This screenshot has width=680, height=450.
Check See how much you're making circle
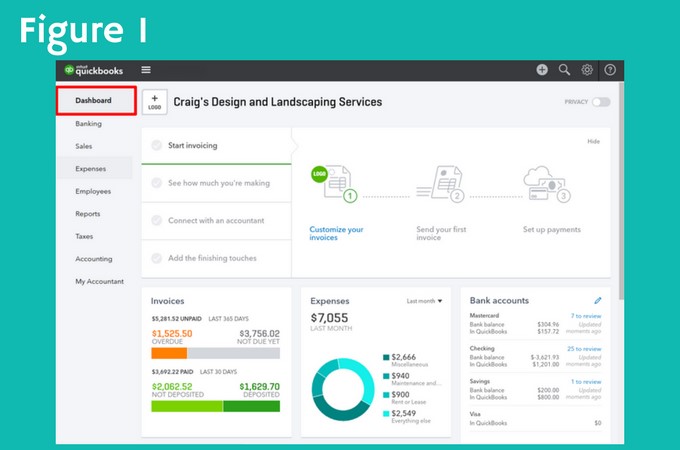tap(157, 183)
